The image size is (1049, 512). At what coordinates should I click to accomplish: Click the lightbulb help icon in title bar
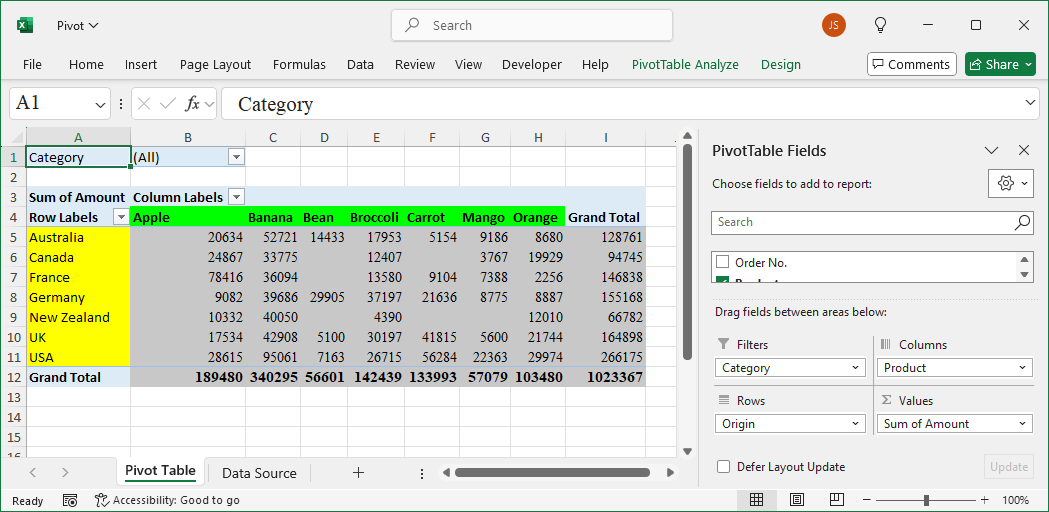pyautogui.click(x=880, y=25)
